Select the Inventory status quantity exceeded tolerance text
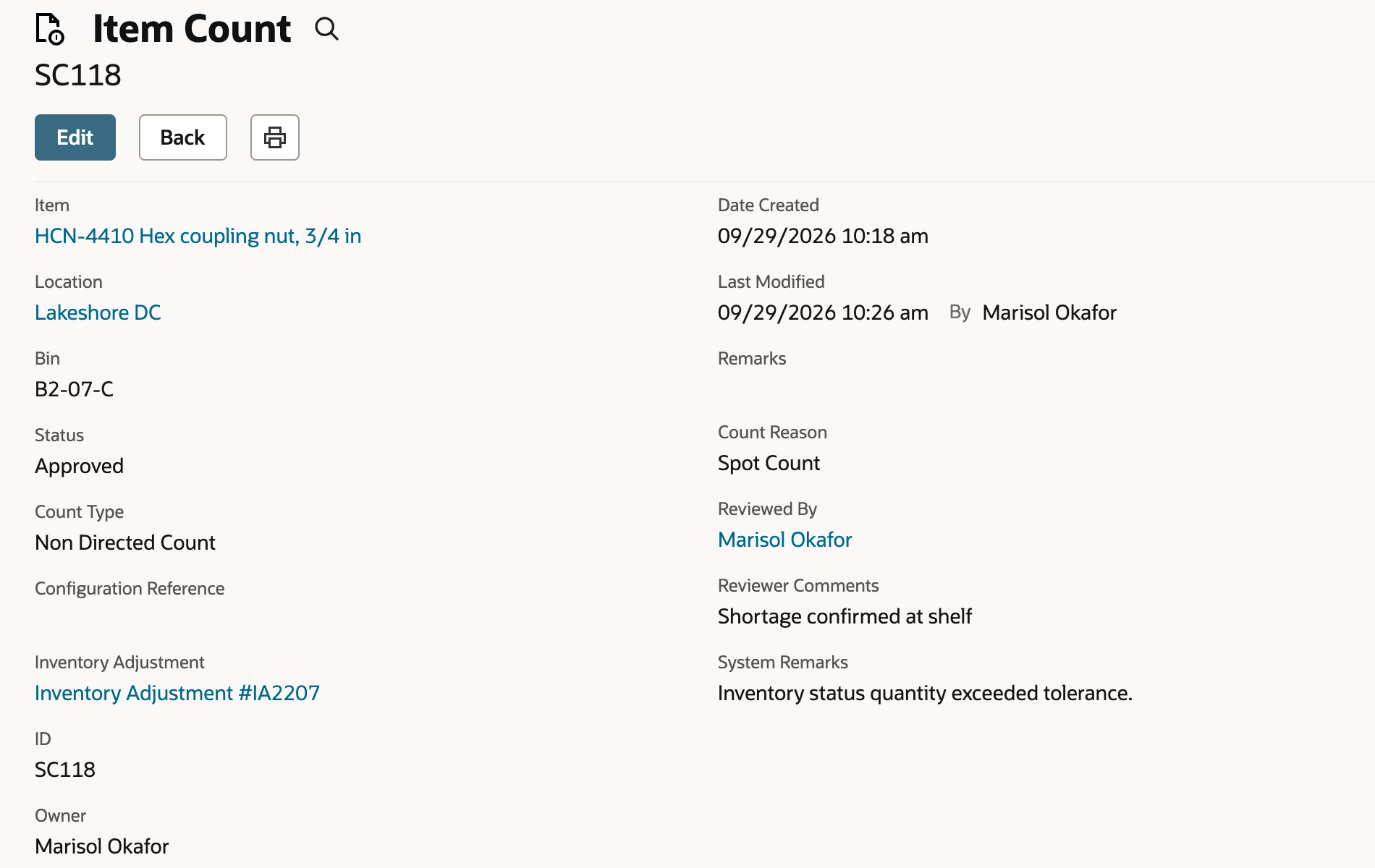1375x868 pixels. pyautogui.click(x=925, y=693)
